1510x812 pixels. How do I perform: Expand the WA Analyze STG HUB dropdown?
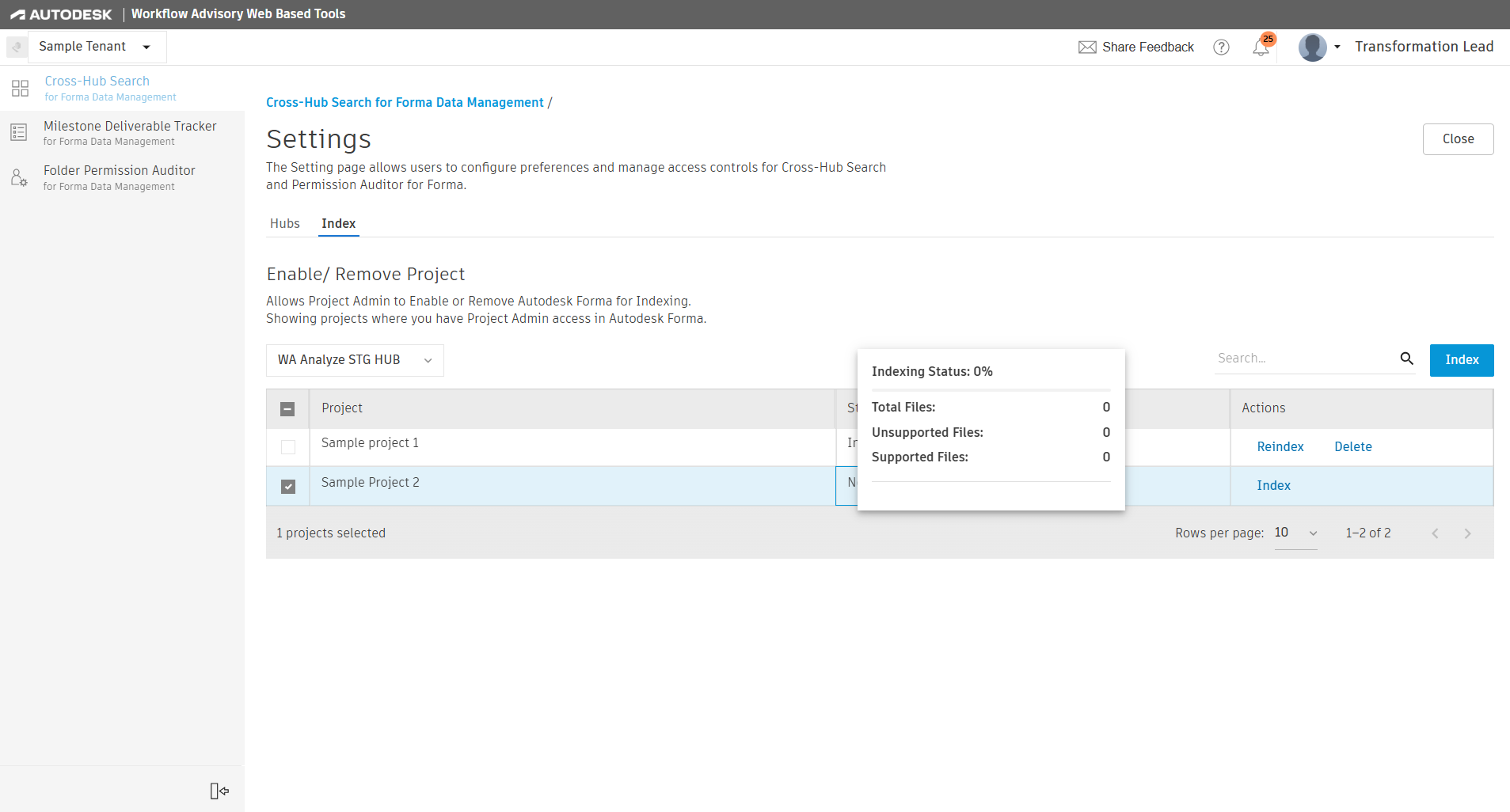pos(355,360)
